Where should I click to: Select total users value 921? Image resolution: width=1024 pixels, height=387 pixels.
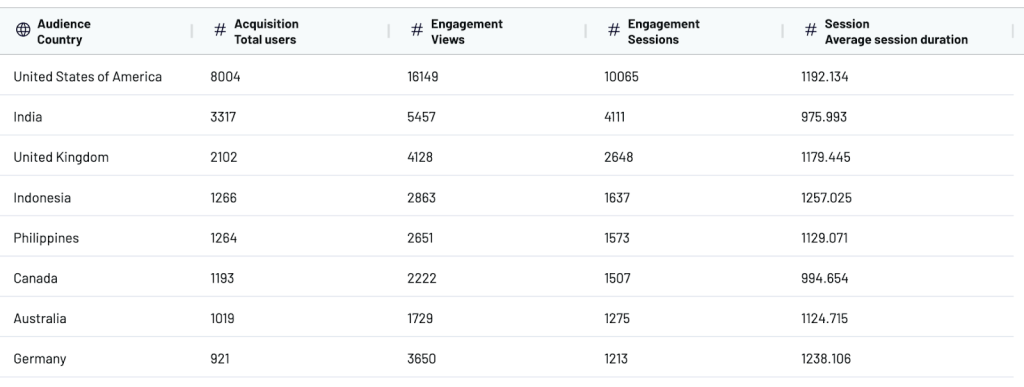pos(219,359)
